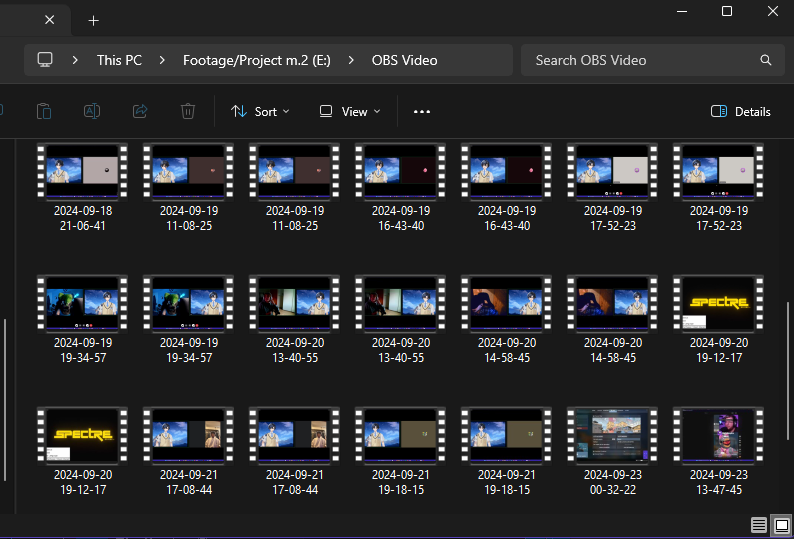The height and width of the screenshot is (539, 794).
Task: Click the Delete trash can icon
Action: (x=188, y=111)
